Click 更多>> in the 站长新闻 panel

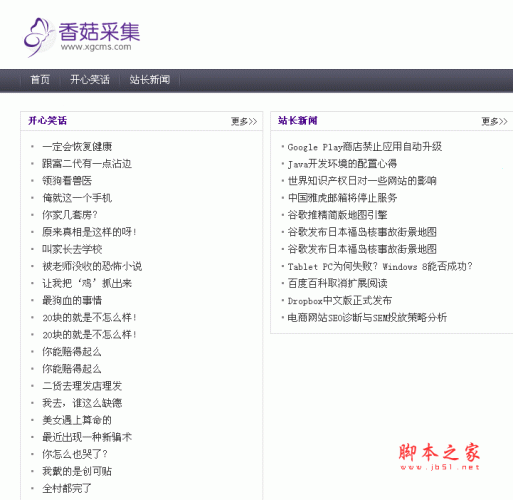pyautogui.click(x=494, y=121)
